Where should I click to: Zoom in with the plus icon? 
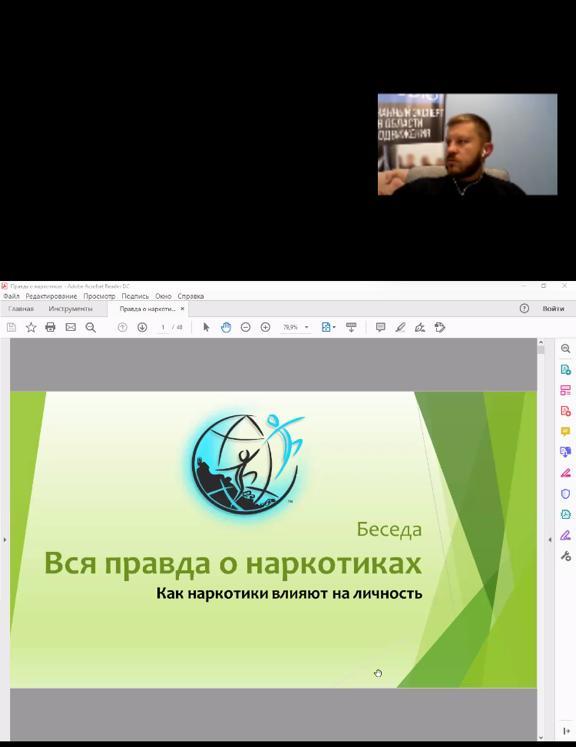coord(265,327)
